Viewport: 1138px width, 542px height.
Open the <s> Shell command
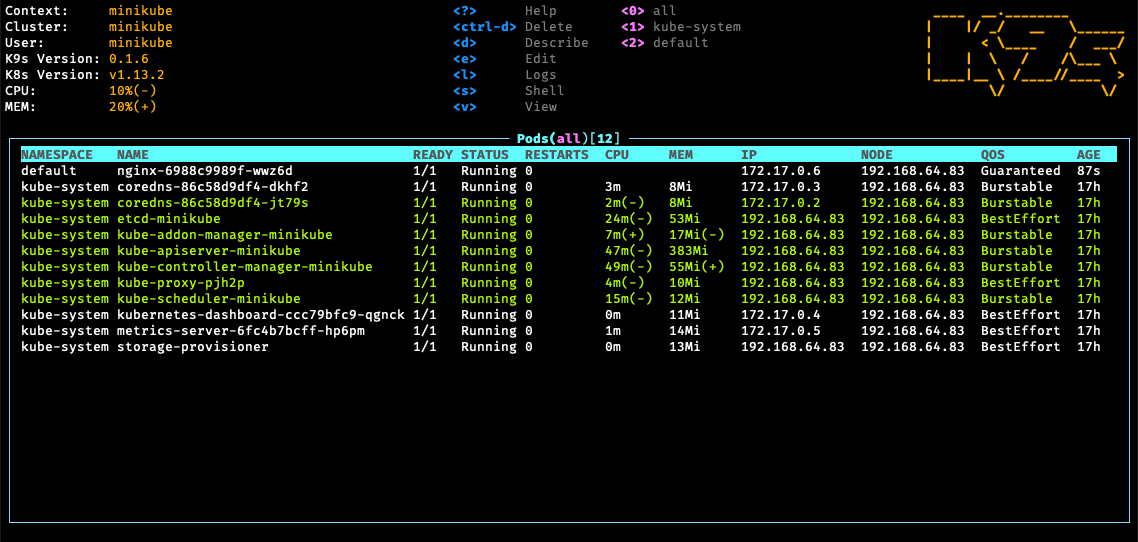coord(509,91)
